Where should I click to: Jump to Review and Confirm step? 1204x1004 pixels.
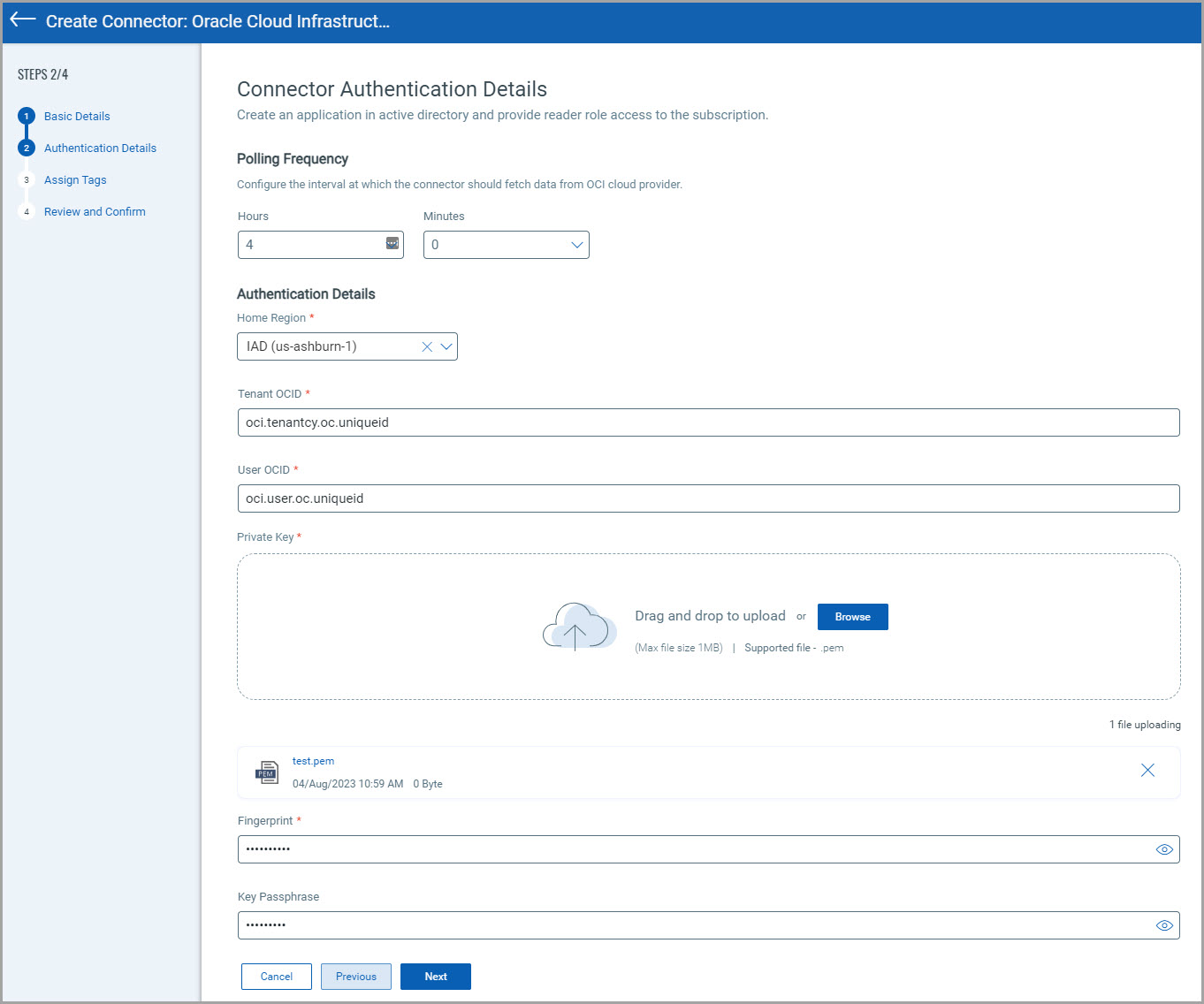(x=95, y=212)
